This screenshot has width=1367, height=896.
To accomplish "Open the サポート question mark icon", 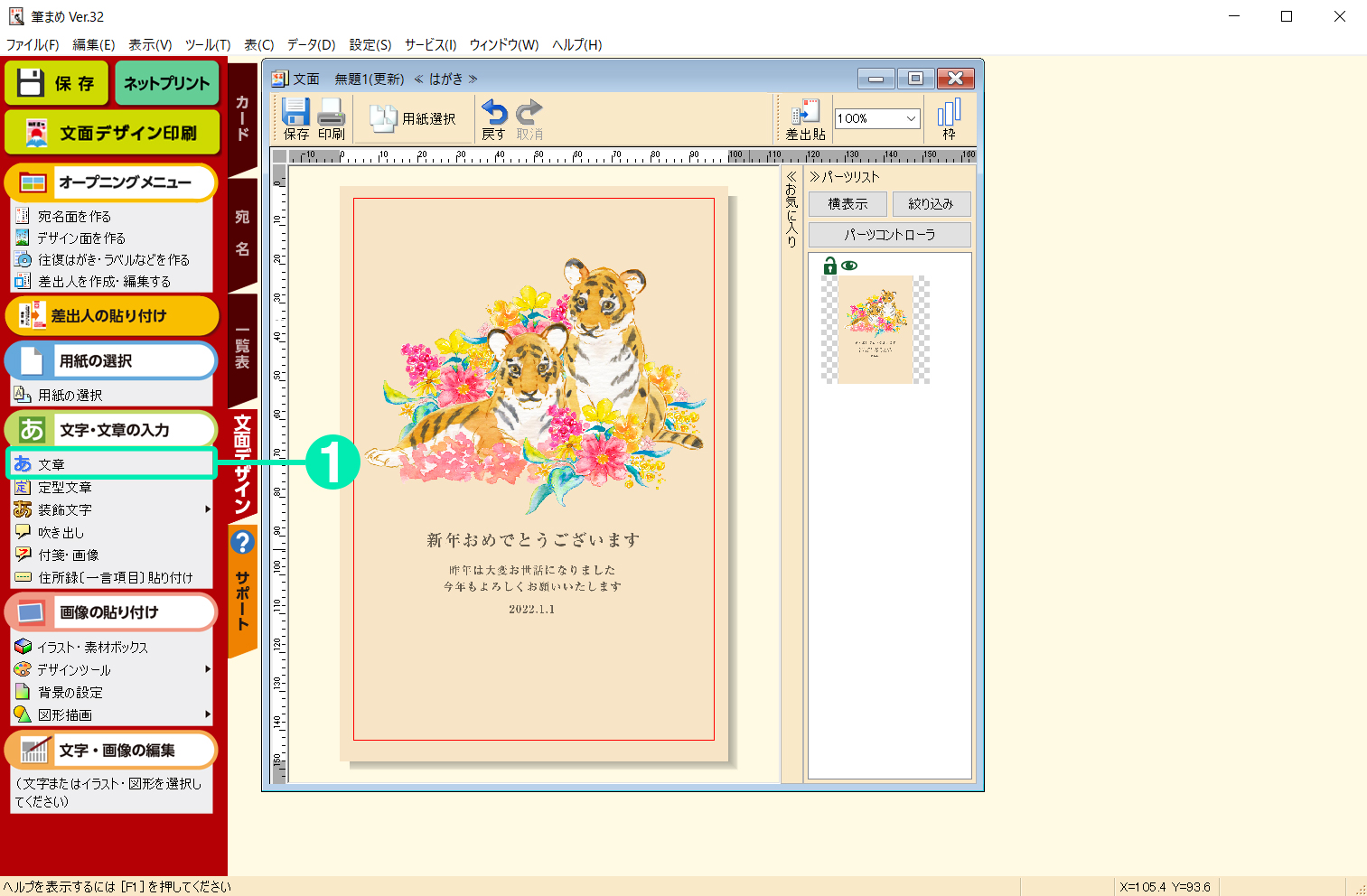I will [x=242, y=542].
